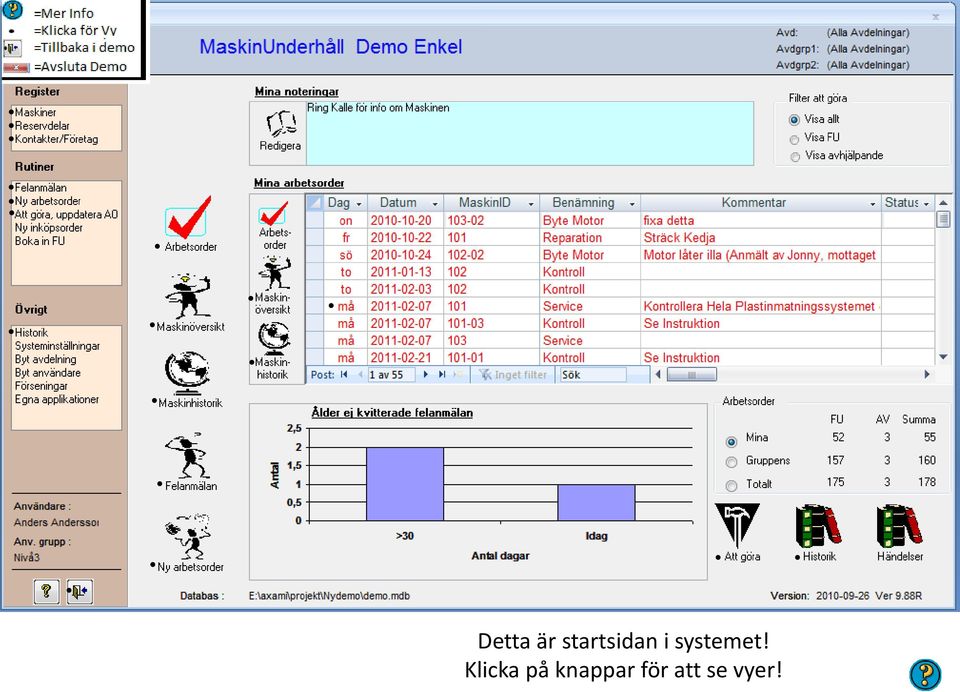Select the Visa FU radio button

pos(794,139)
